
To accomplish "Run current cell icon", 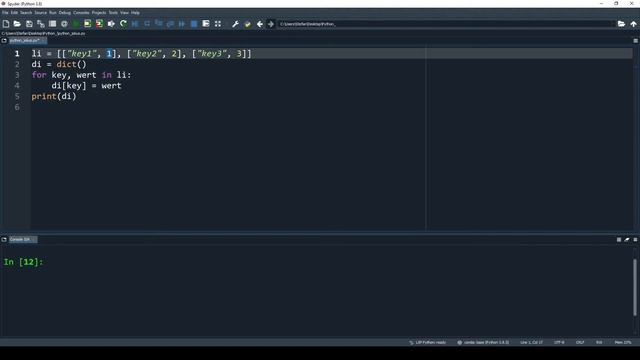I will 87,24.
